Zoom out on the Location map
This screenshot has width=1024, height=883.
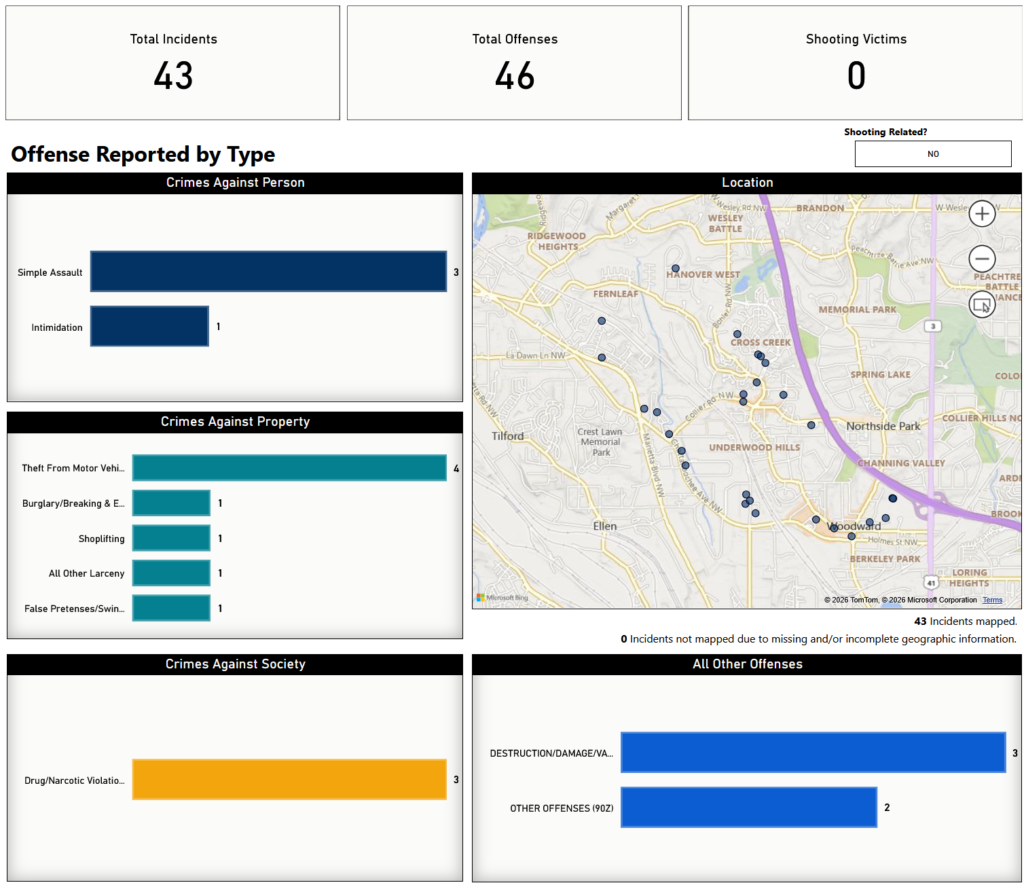click(982, 258)
